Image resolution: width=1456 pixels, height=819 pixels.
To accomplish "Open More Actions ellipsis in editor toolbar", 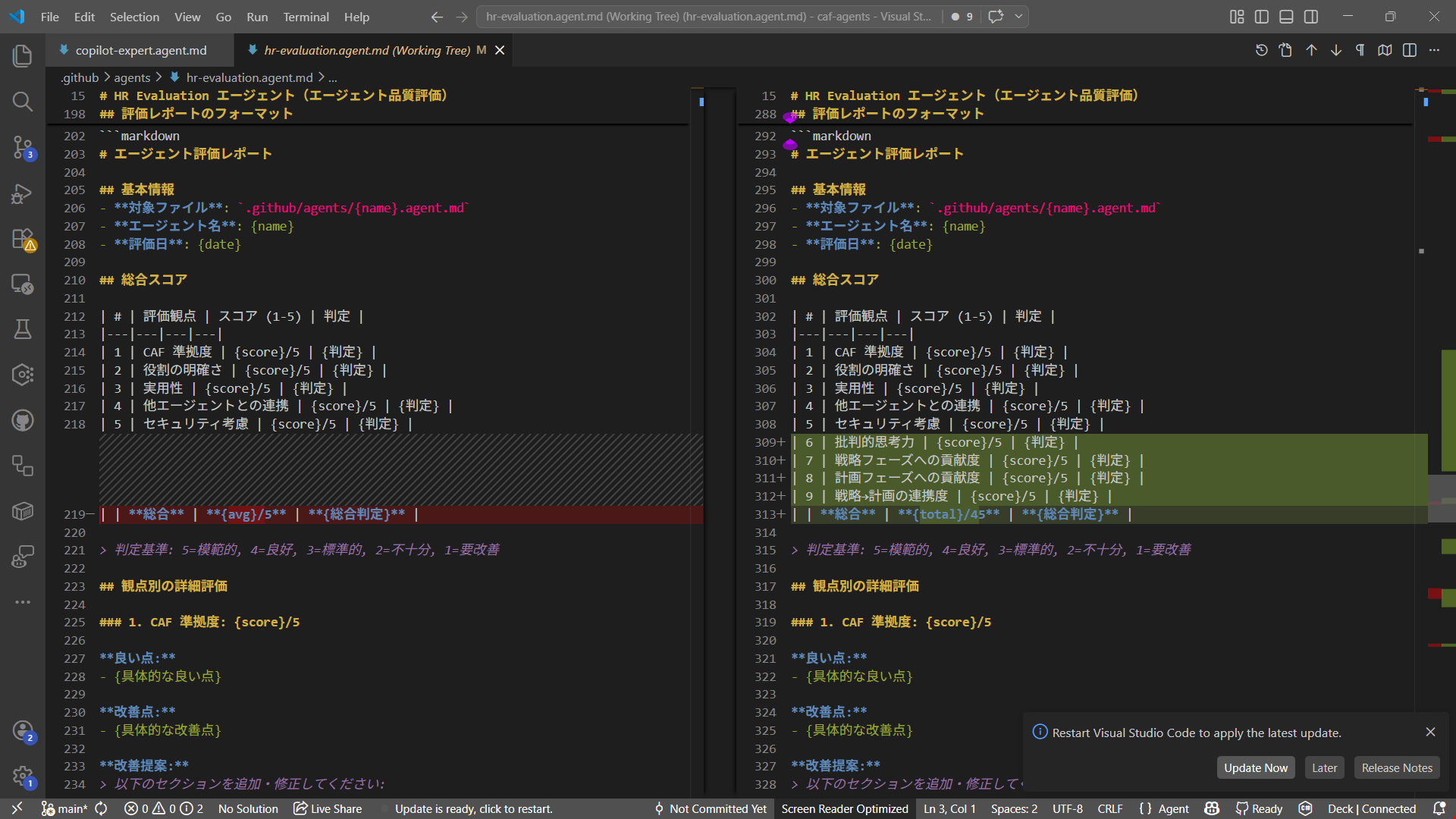I will click(1434, 50).
